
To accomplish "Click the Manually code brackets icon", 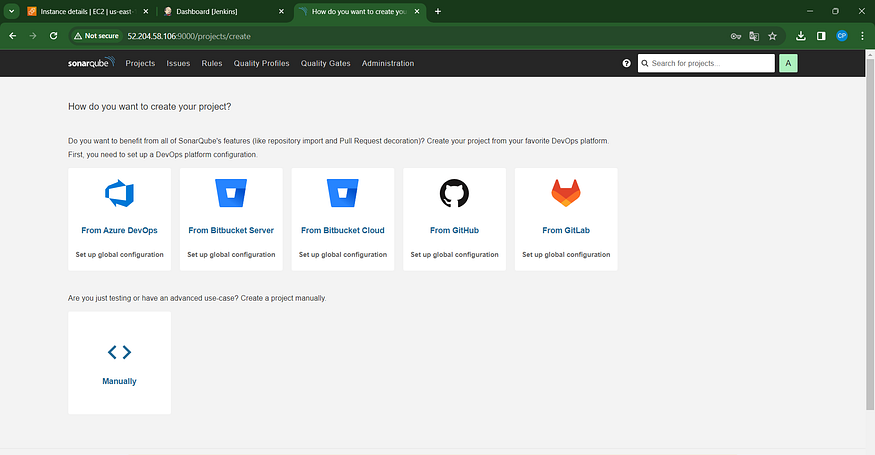I will 119,352.
